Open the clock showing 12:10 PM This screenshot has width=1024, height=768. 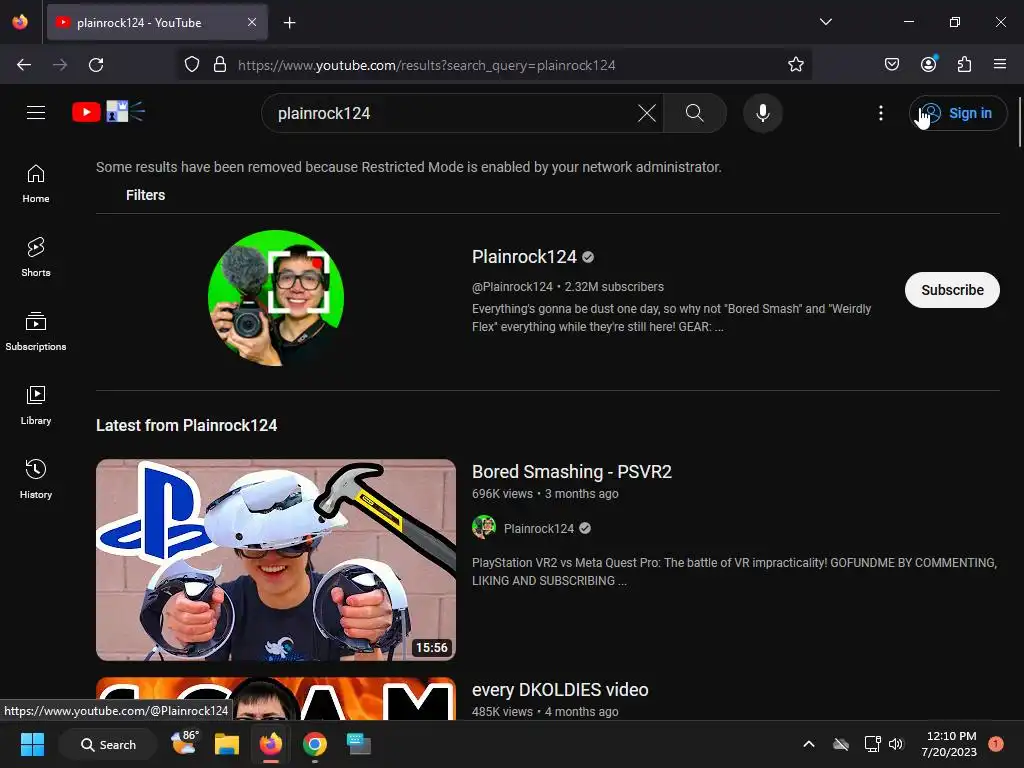point(949,744)
